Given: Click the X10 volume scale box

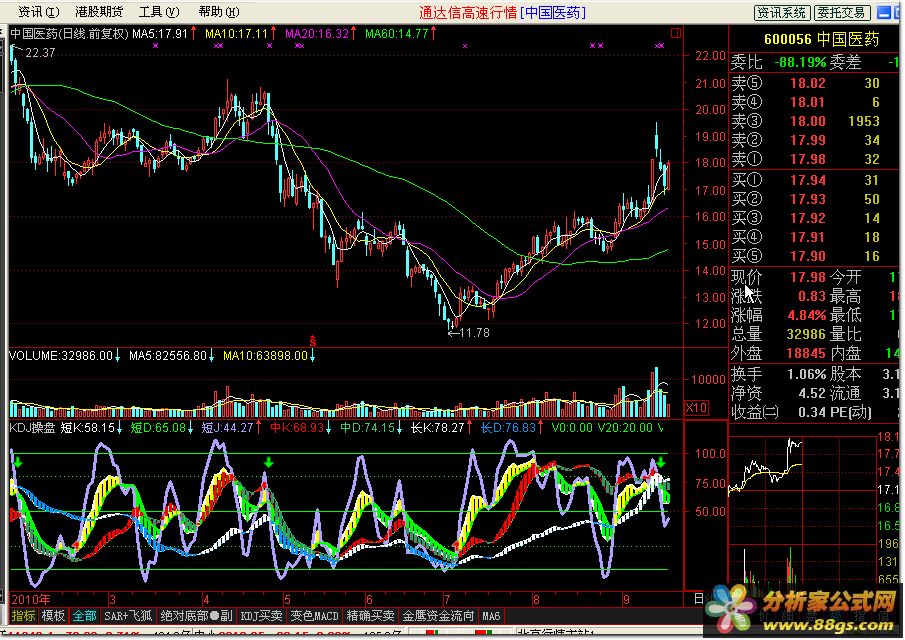Looking at the screenshot, I should point(696,407).
